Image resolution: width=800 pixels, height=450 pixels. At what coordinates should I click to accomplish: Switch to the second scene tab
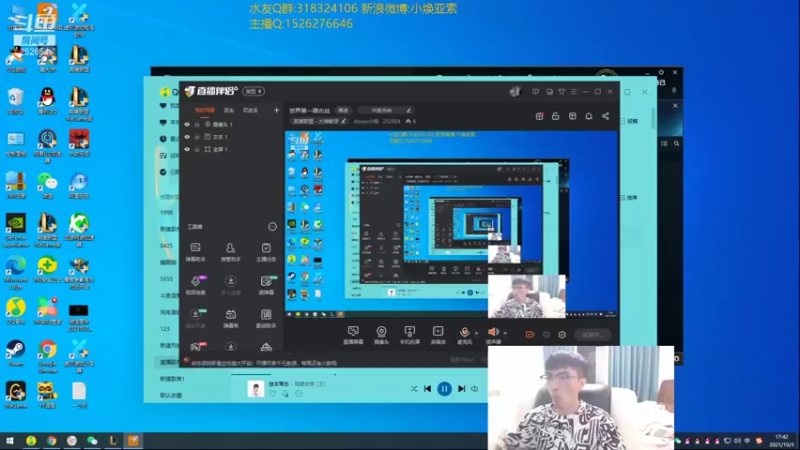(229, 110)
